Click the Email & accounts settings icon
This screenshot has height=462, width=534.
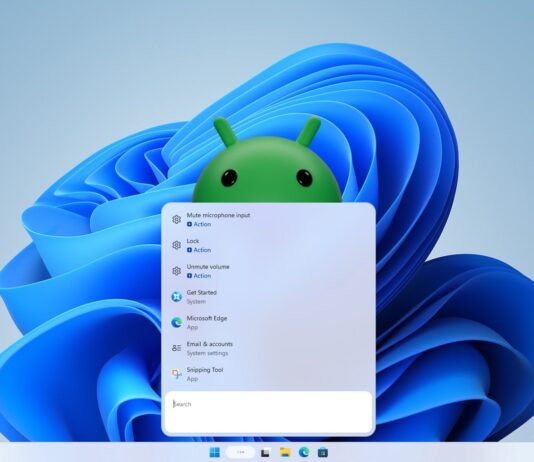(x=176, y=348)
